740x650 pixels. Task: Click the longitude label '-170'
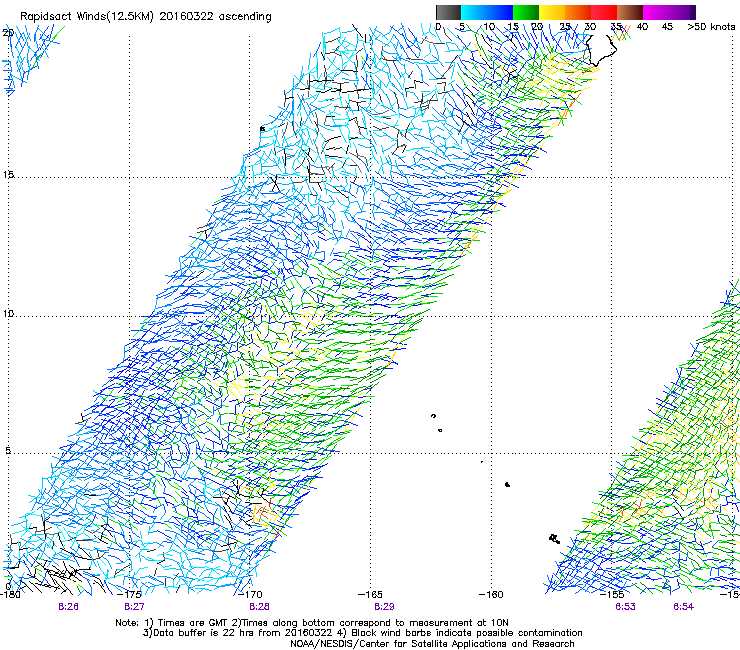pyautogui.click(x=250, y=594)
